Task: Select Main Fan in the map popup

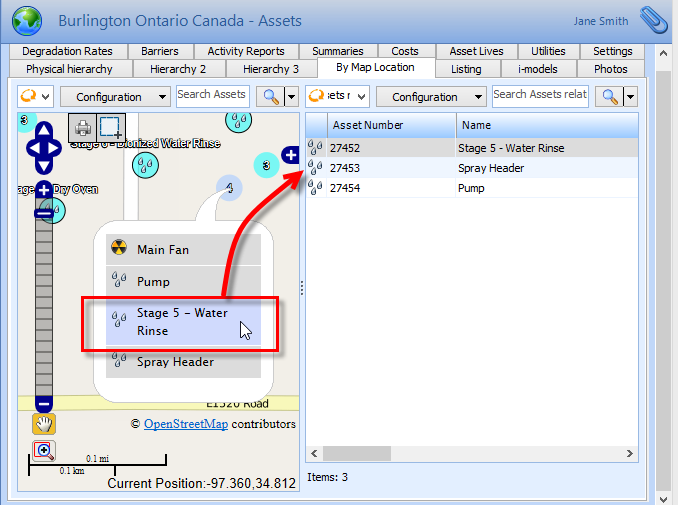Action: (x=162, y=250)
